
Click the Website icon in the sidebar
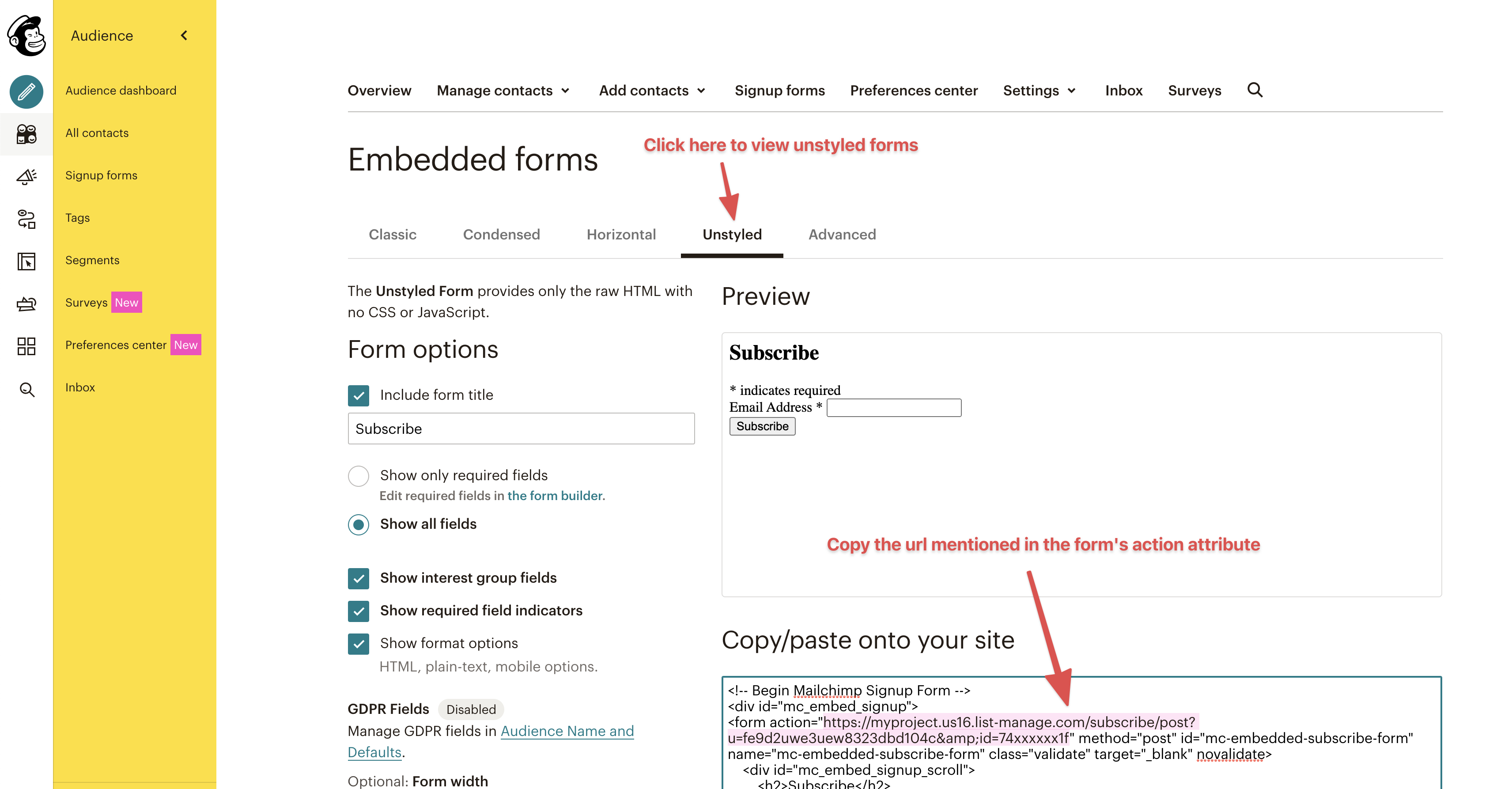click(26, 261)
